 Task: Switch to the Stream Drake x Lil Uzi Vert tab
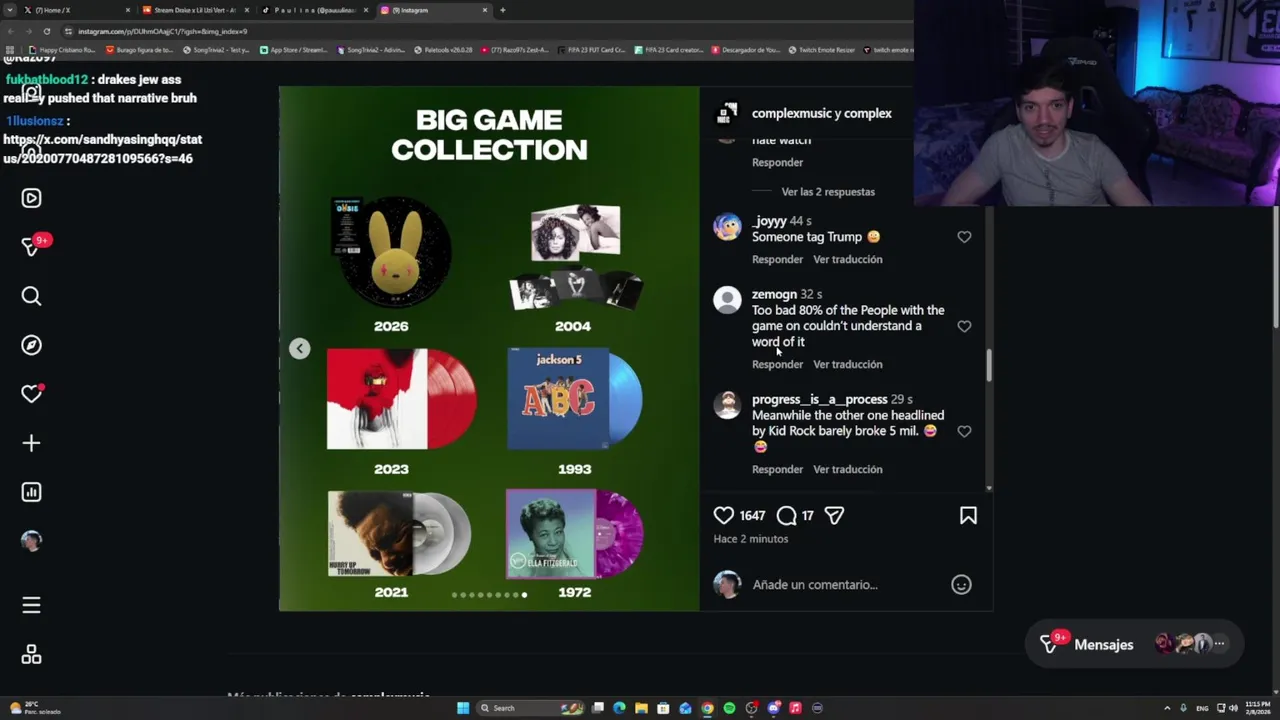[195, 10]
